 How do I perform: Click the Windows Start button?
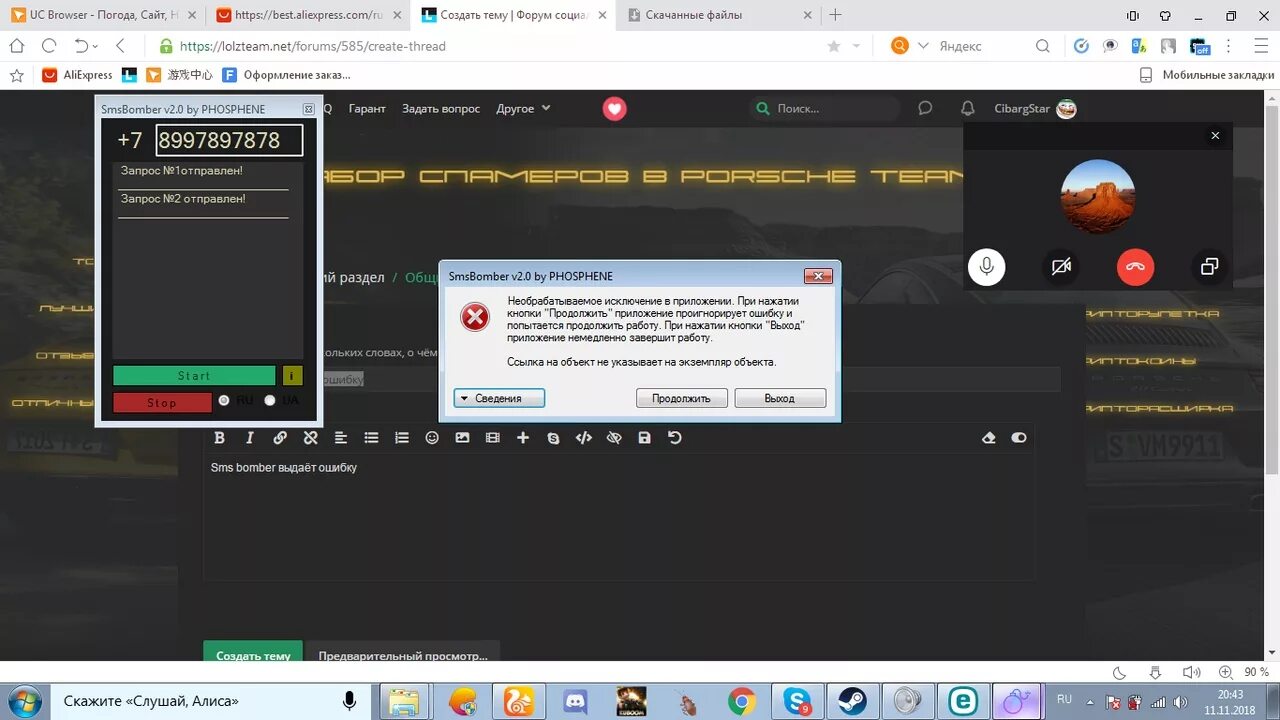tap(24, 701)
